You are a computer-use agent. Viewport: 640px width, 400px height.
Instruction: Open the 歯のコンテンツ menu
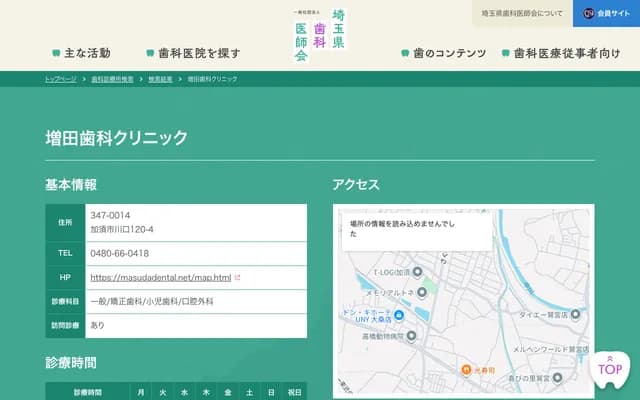pos(444,53)
